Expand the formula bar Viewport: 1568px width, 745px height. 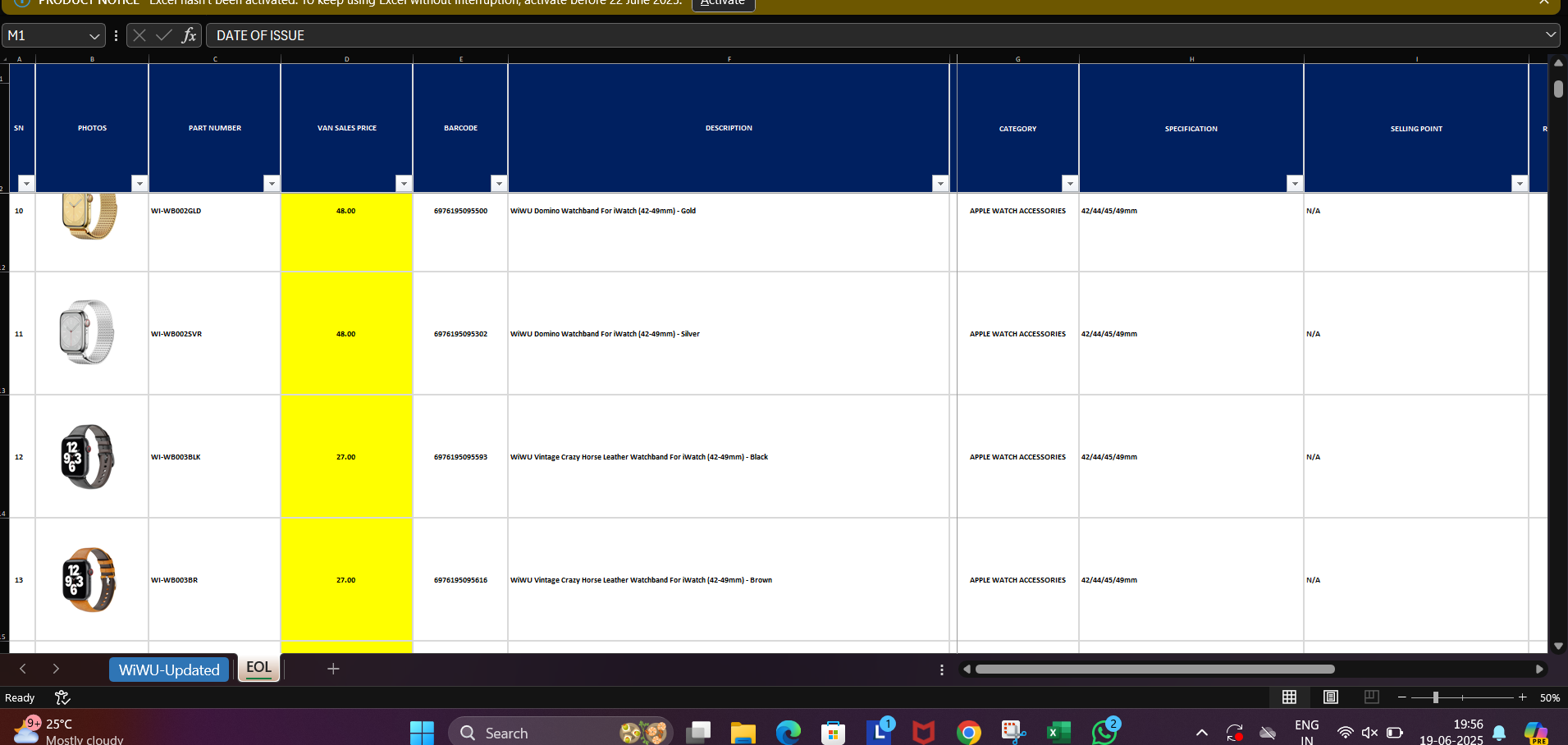click(x=1550, y=35)
